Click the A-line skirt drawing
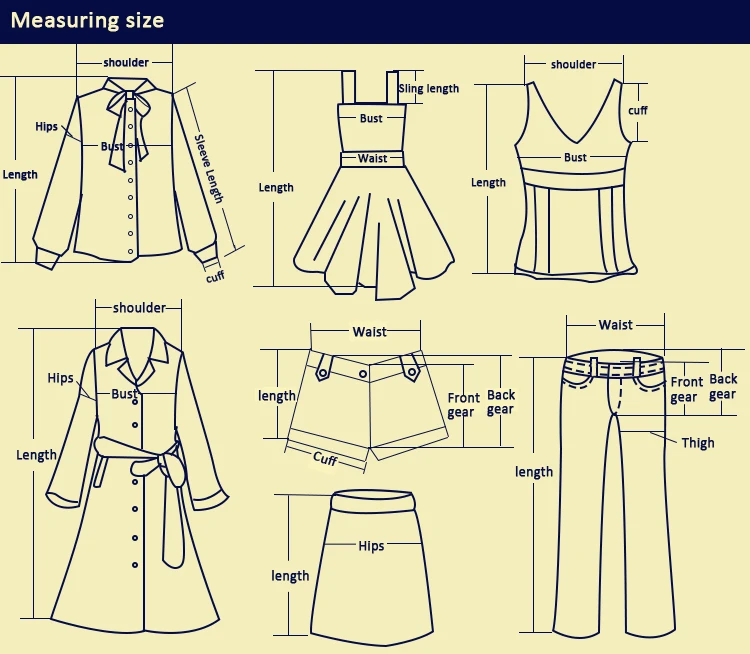 click(x=372, y=568)
